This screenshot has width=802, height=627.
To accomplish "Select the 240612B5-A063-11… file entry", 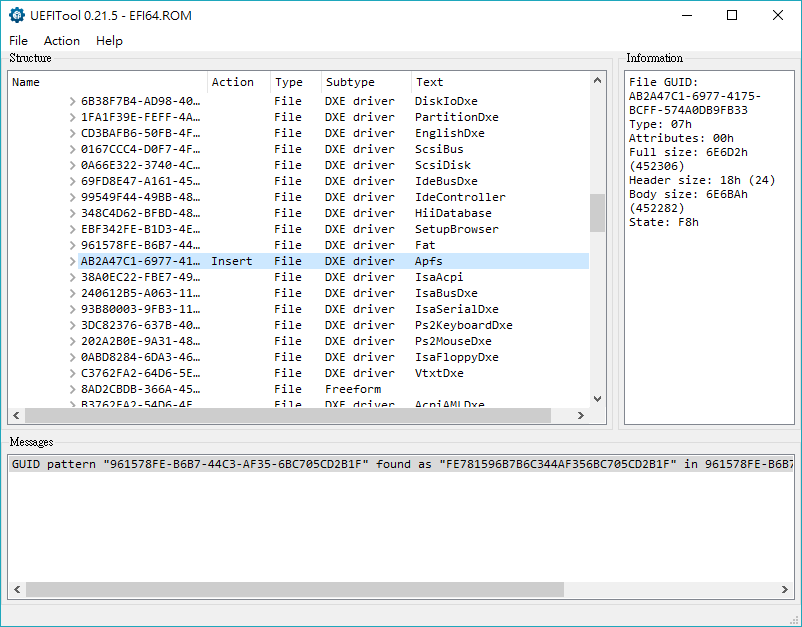I will point(141,293).
